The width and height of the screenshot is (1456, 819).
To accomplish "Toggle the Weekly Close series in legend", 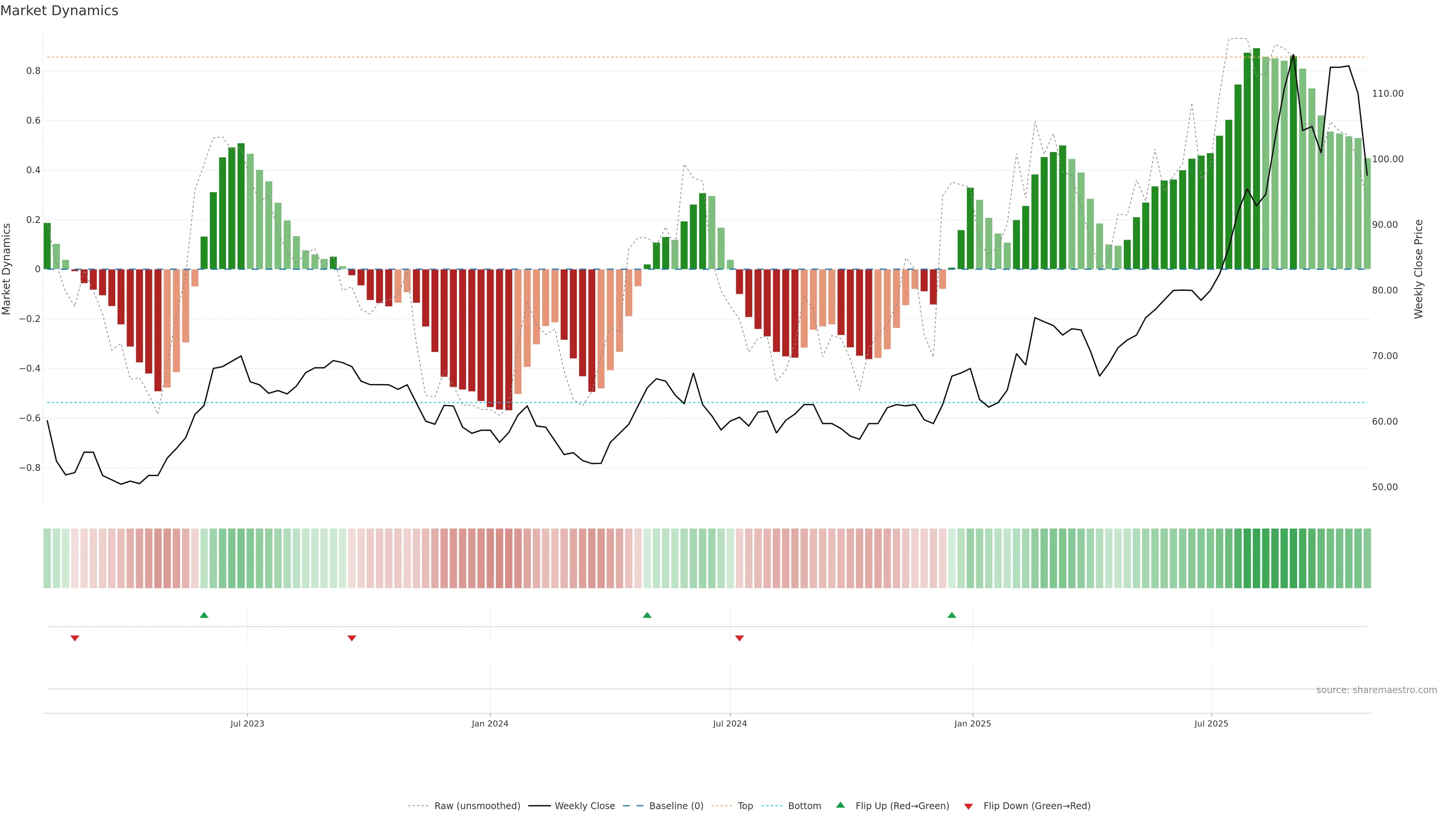I will pos(584,806).
